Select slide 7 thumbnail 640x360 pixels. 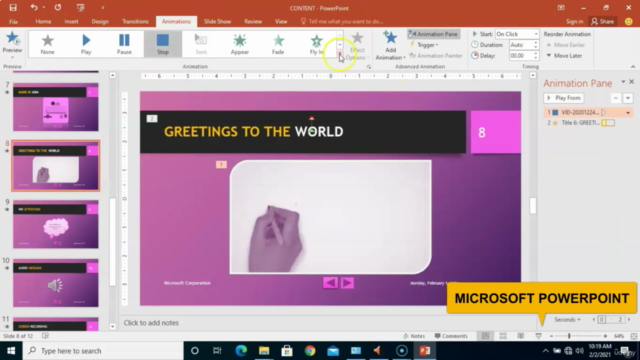click(x=56, y=107)
